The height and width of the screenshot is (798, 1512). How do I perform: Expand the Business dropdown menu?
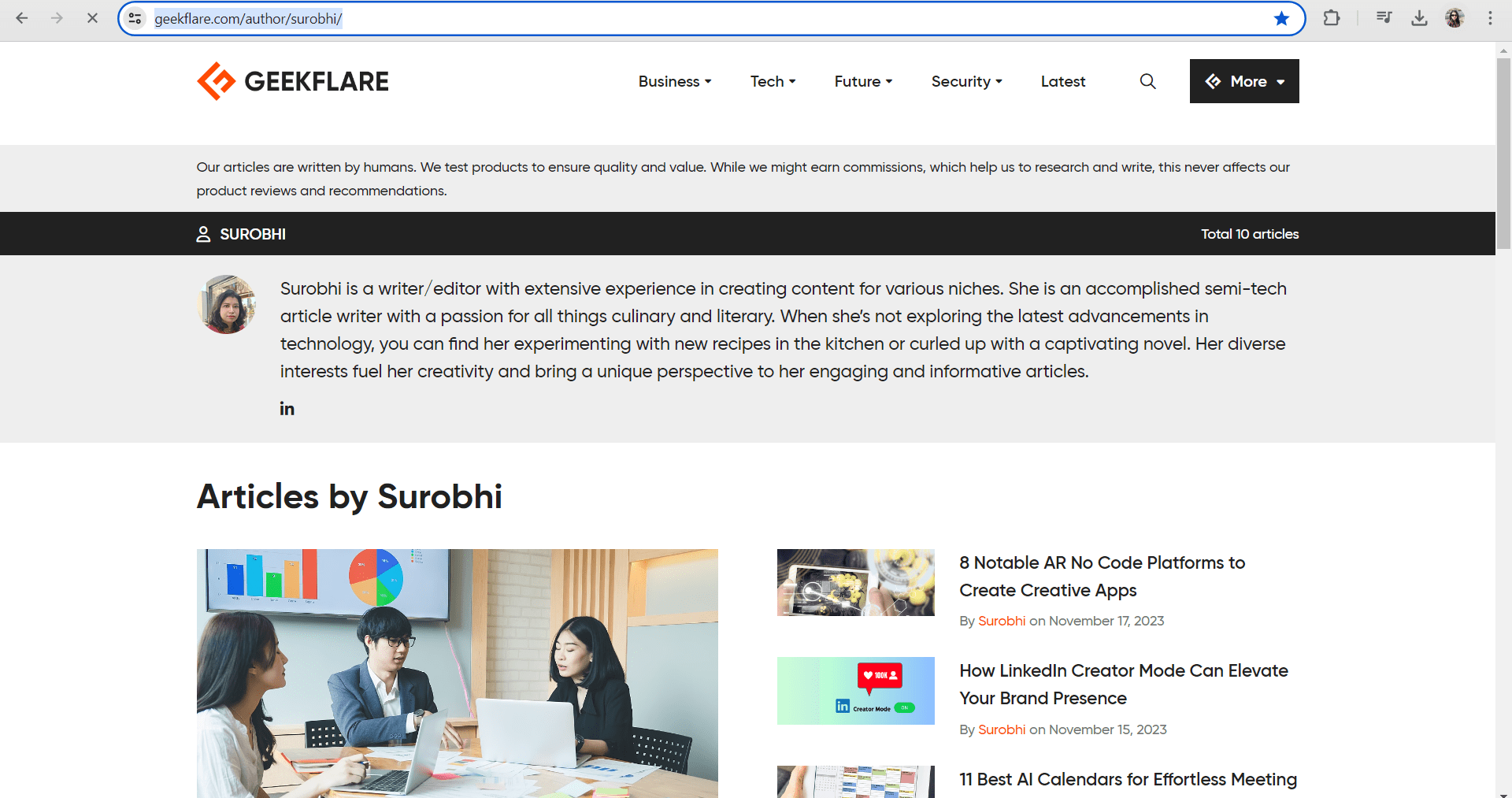(x=675, y=81)
